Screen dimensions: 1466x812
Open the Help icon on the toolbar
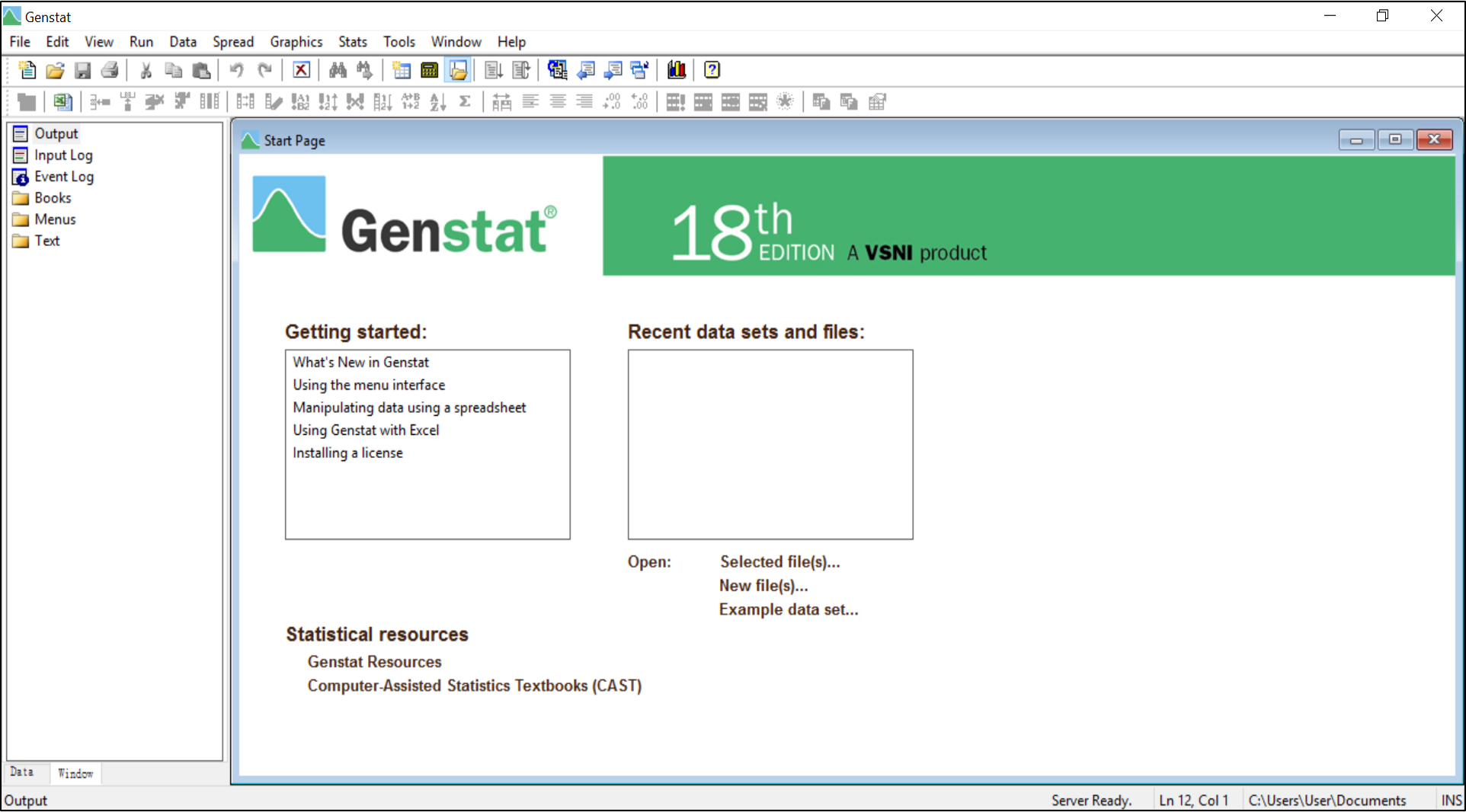710,70
